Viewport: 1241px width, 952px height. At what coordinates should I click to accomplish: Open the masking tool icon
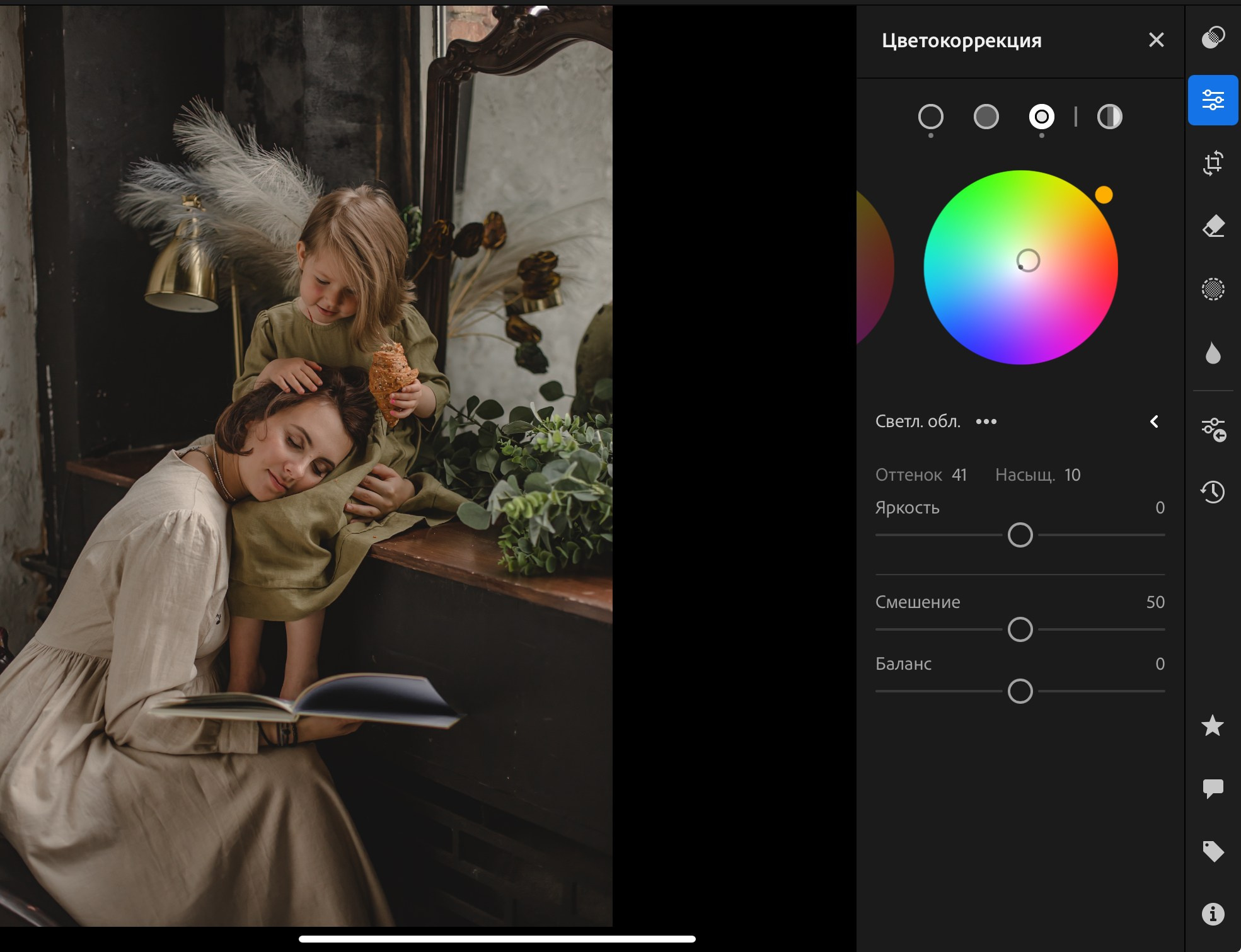pyautogui.click(x=1213, y=38)
